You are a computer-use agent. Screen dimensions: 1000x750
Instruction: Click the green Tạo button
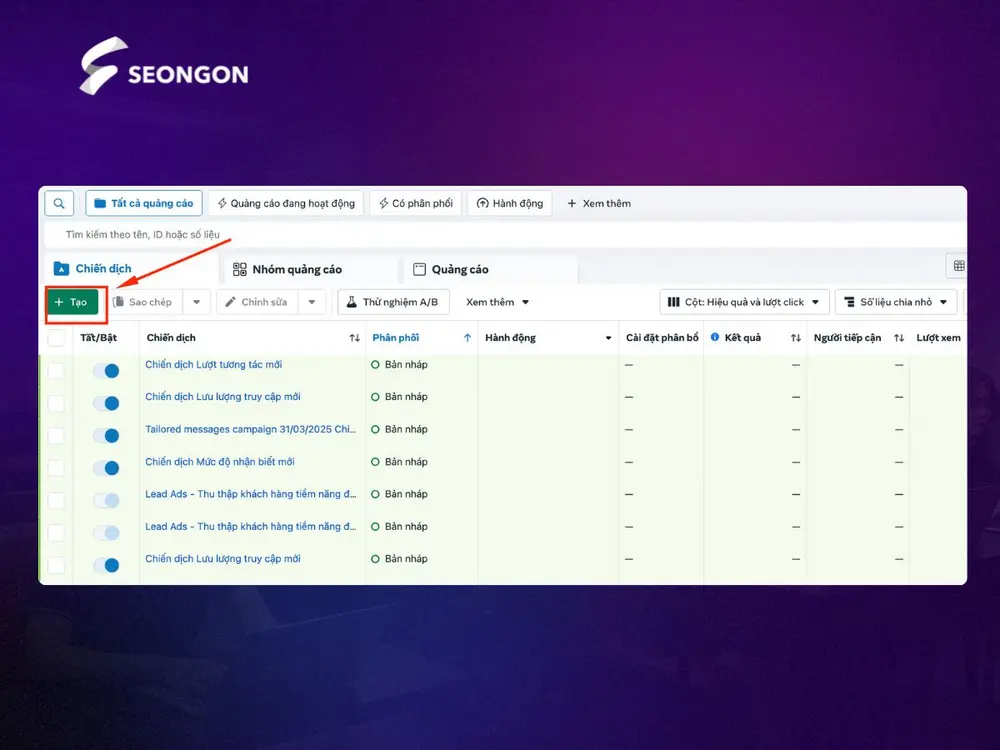[72, 302]
